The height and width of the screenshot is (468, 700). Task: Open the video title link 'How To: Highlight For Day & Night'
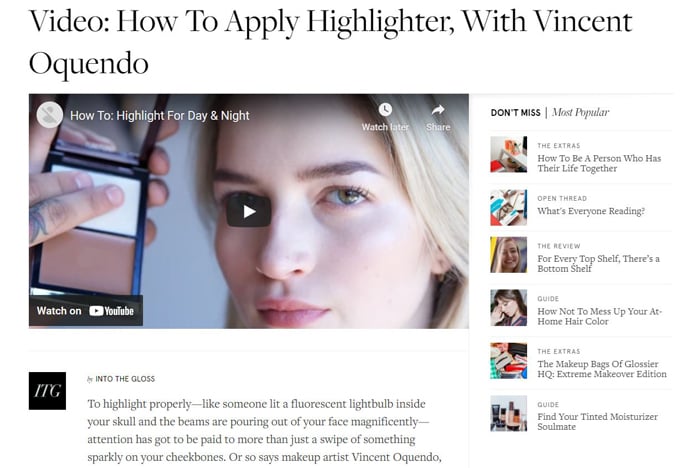[159, 116]
